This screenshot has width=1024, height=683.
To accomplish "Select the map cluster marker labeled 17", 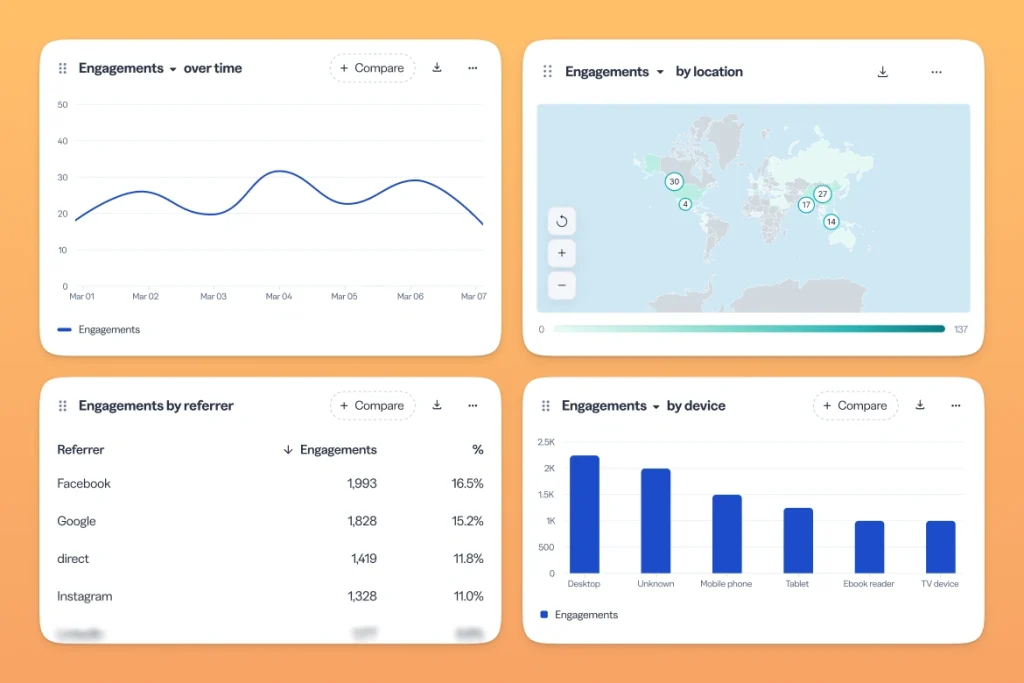I will click(x=806, y=205).
